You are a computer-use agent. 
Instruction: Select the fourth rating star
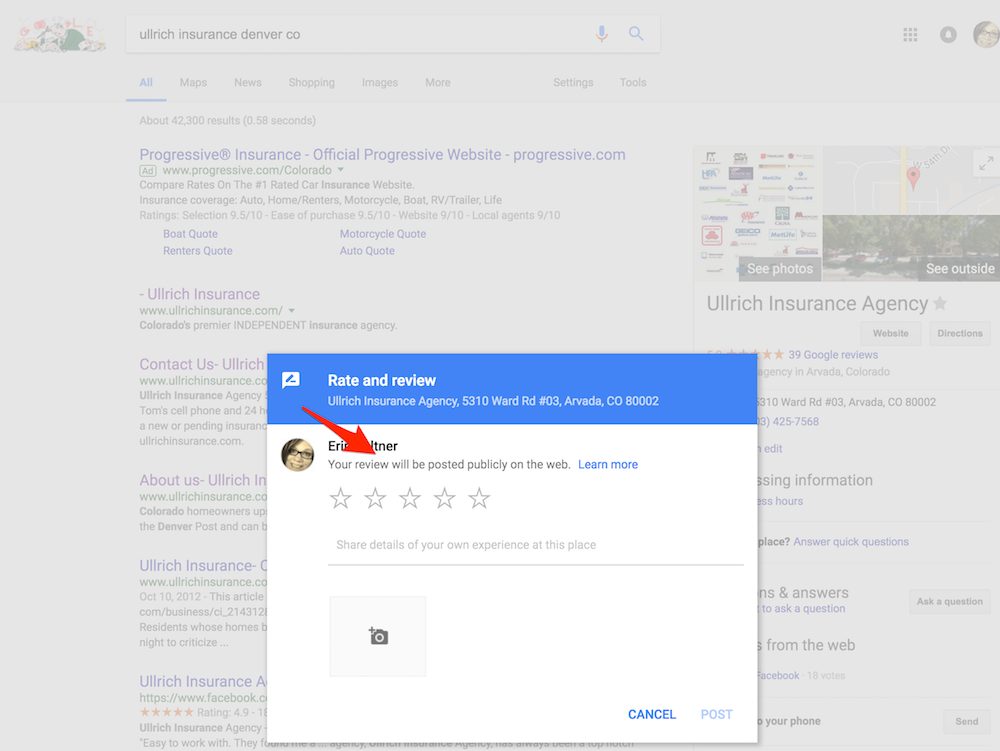[x=445, y=498]
